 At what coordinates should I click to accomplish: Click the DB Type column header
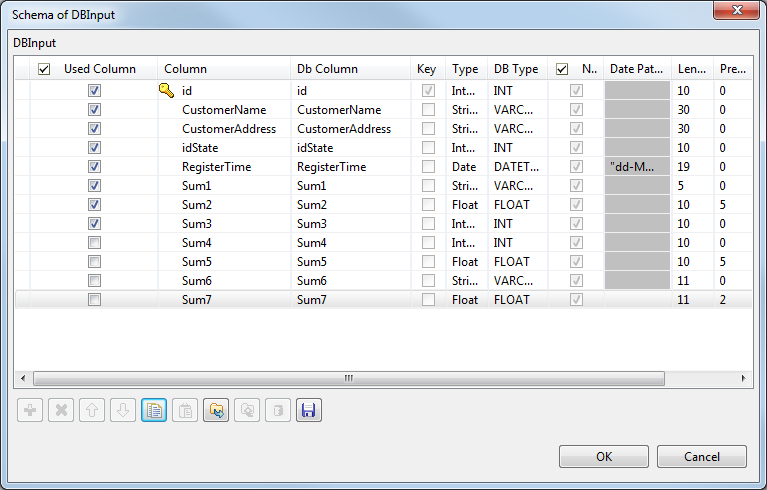[516, 69]
